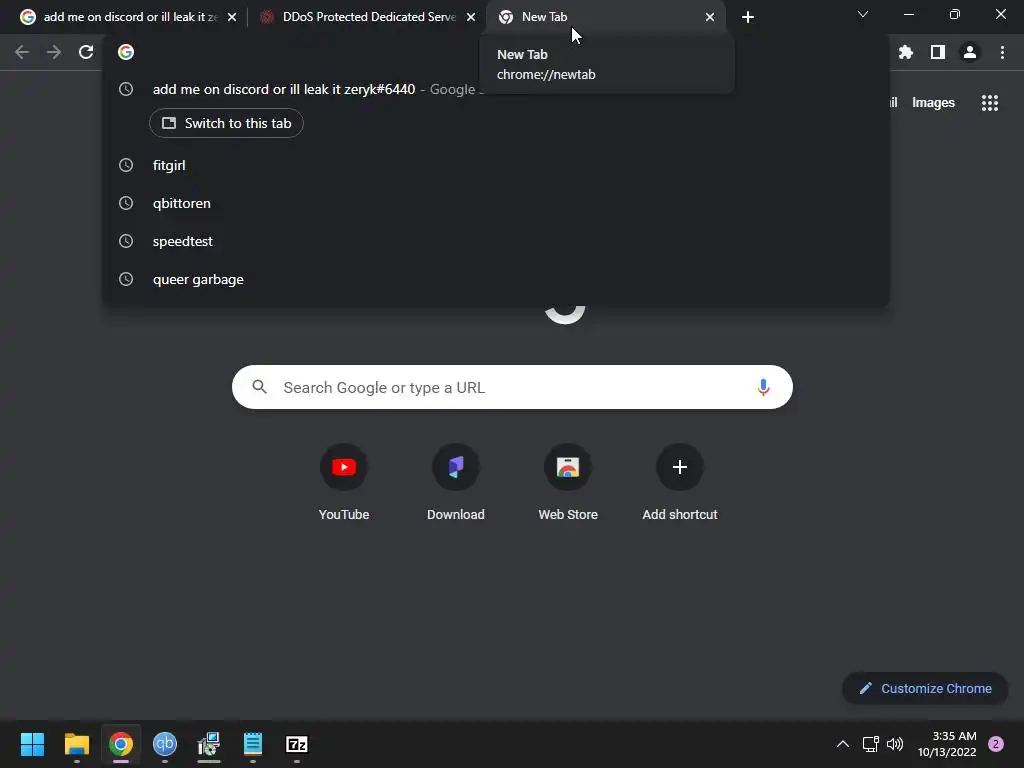Click the Add shortcut plus tile
This screenshot has width=1024, height=768.
tap(680, 482)
